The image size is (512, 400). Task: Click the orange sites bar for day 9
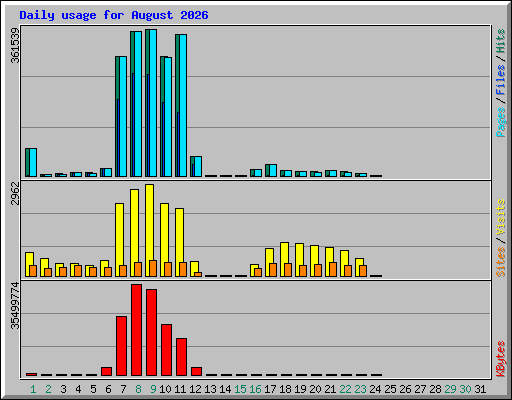153,269
